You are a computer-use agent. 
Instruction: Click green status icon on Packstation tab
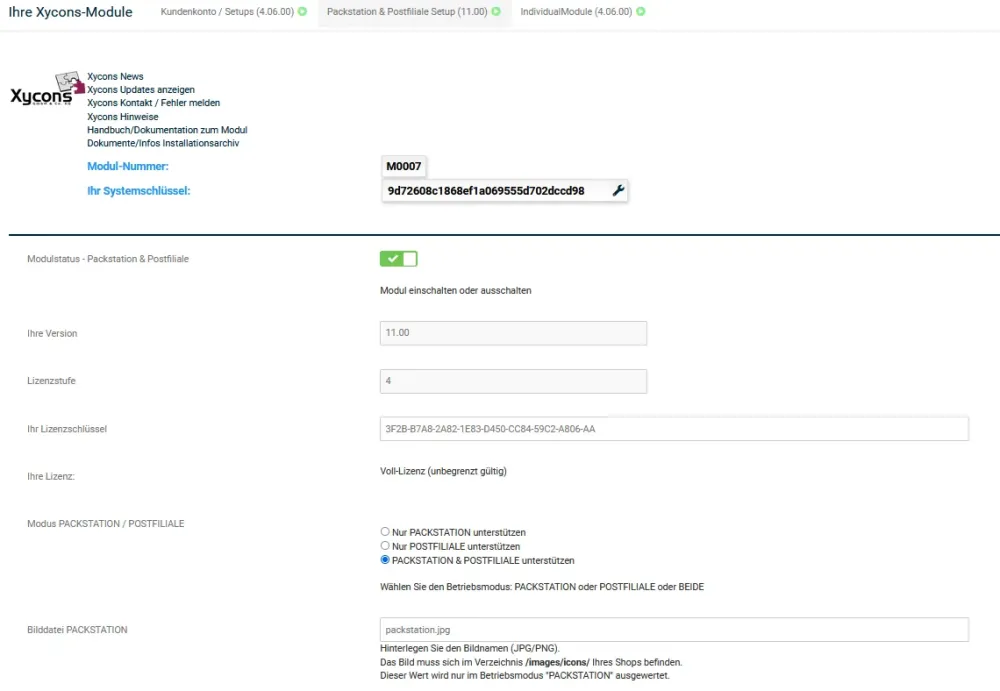click(x=496, y=11)
